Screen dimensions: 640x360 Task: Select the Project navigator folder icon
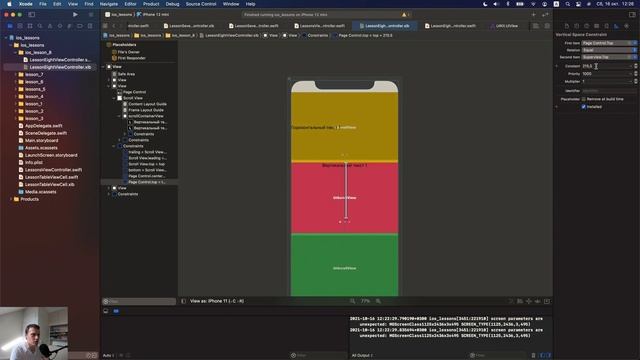click(x=10, y=26)
